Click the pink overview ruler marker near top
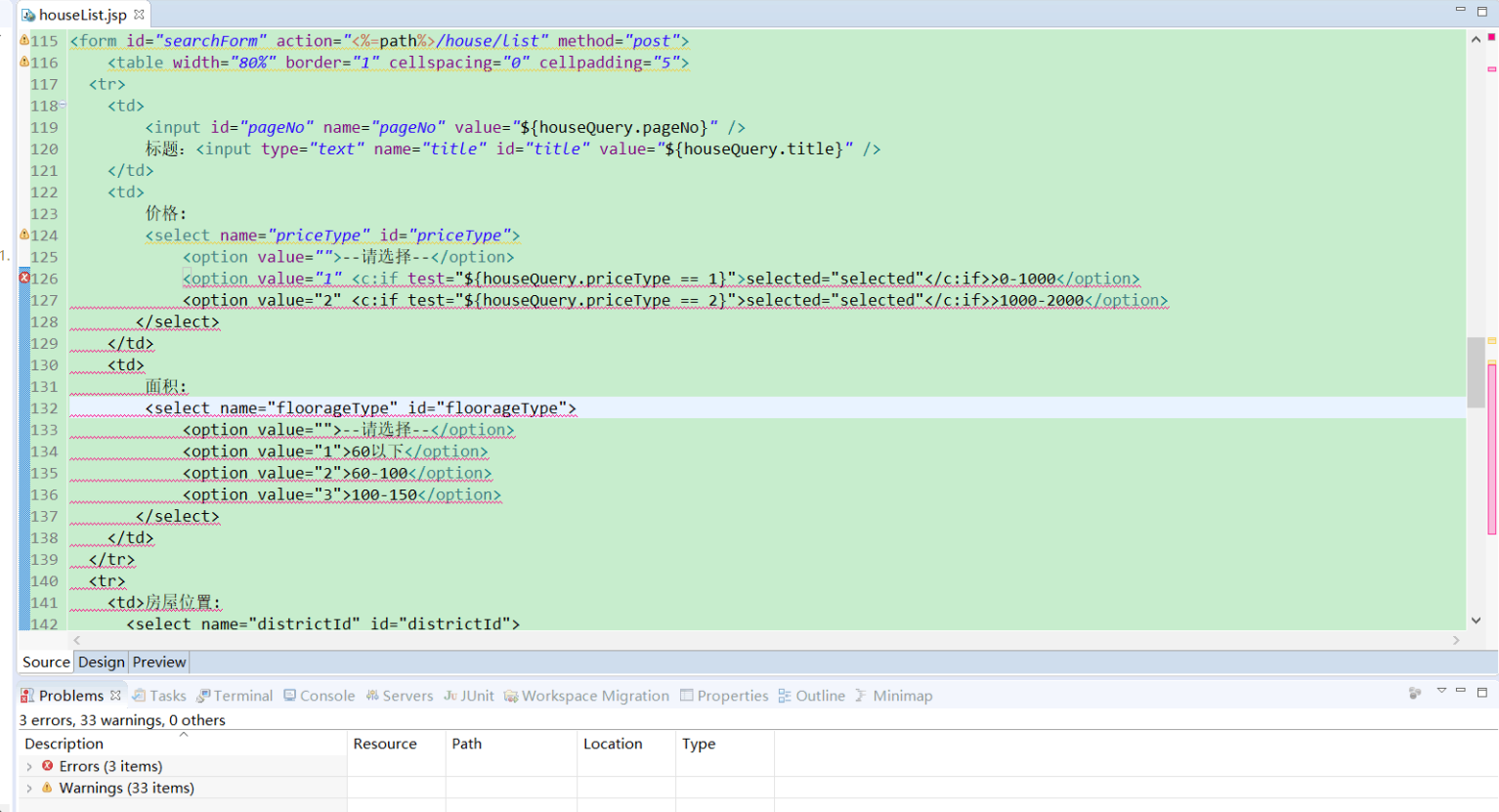Viewport: 1499px width, 812px height. (1492, 68)
